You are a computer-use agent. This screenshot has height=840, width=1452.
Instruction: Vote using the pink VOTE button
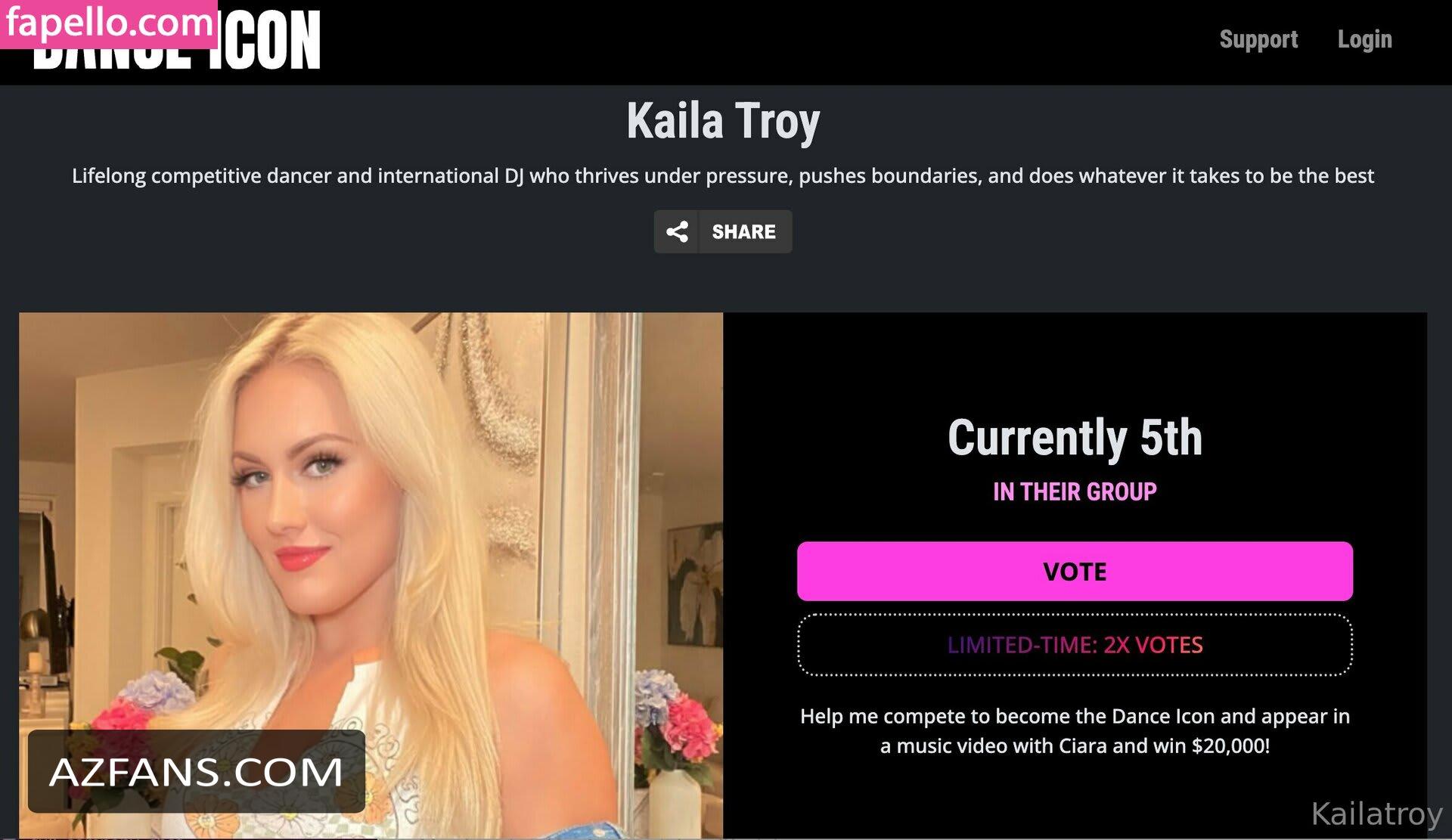click(x=1075, y=571)
